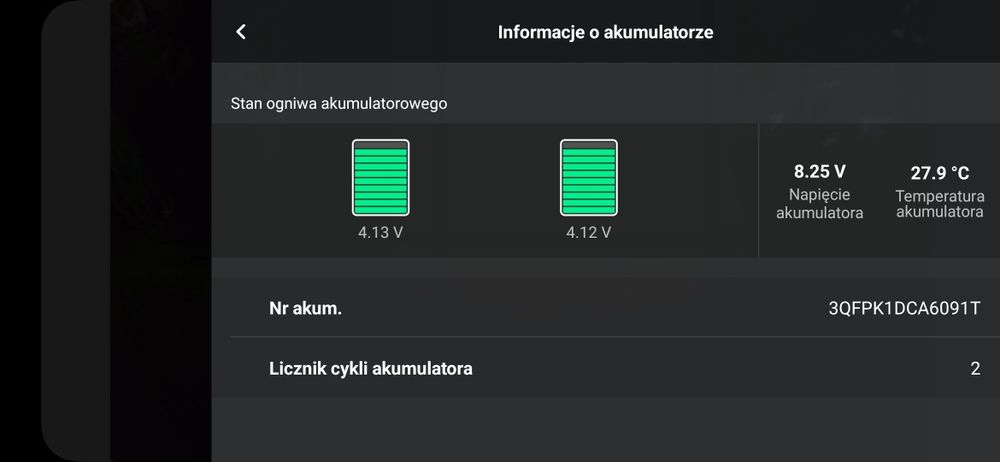Select the "Temperatura akumulatora" label
Image resolution: width=1000 pixels, height=462 pixels.
point(939,204)
